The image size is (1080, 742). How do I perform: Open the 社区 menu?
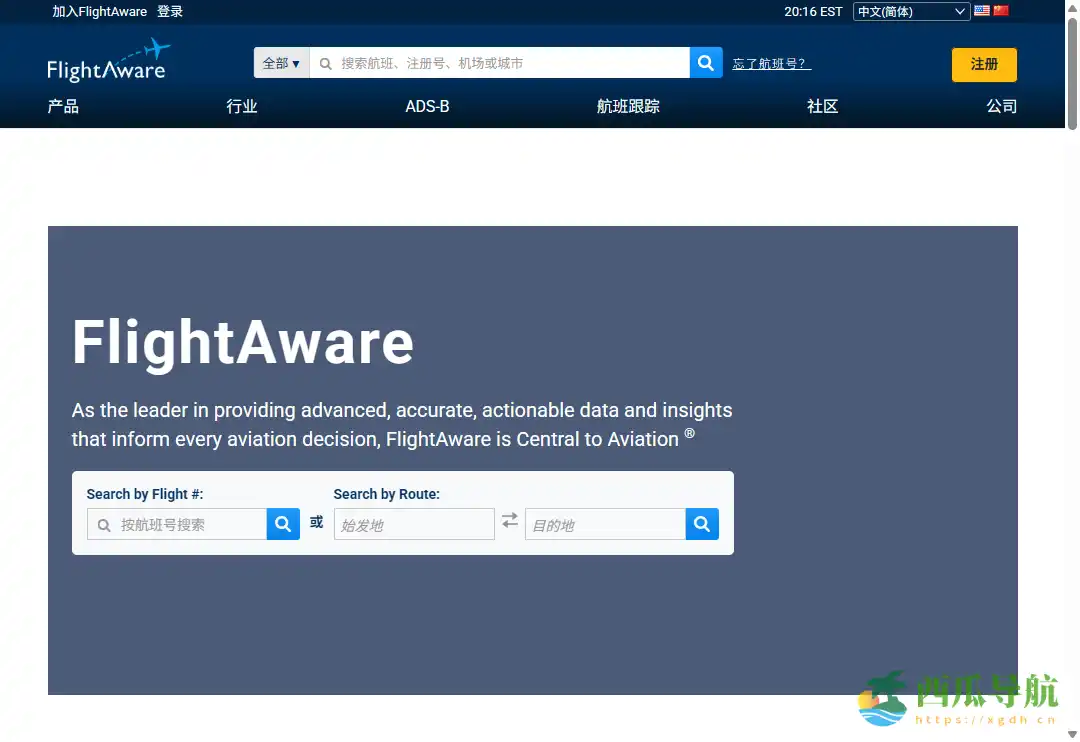coord(822,106)
